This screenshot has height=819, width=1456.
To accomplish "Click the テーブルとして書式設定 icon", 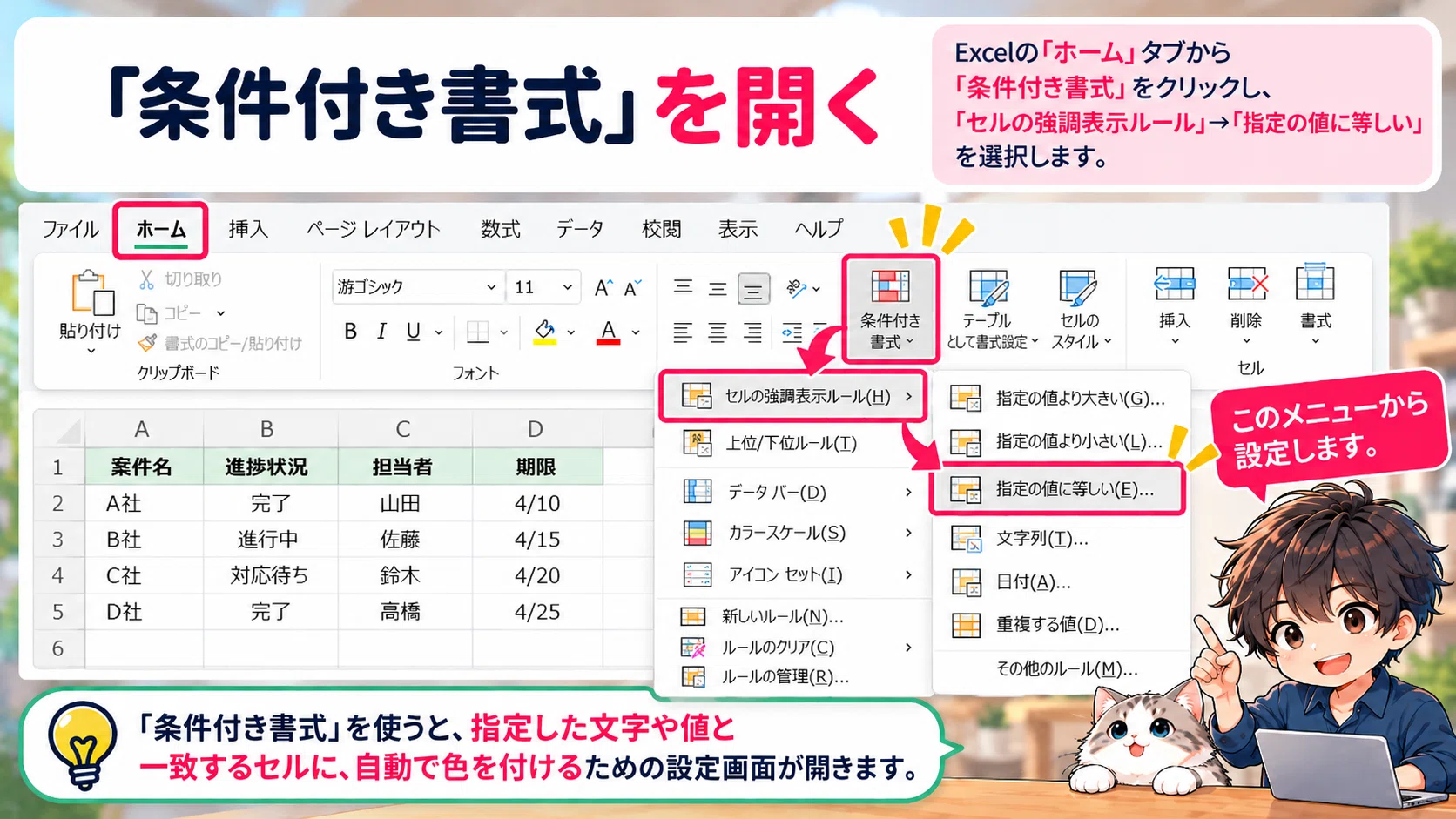I will point(988,287).
